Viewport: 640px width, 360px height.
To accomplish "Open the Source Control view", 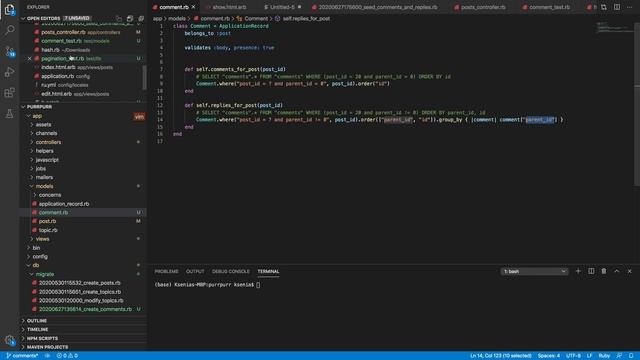I will [x=9, y=51].
